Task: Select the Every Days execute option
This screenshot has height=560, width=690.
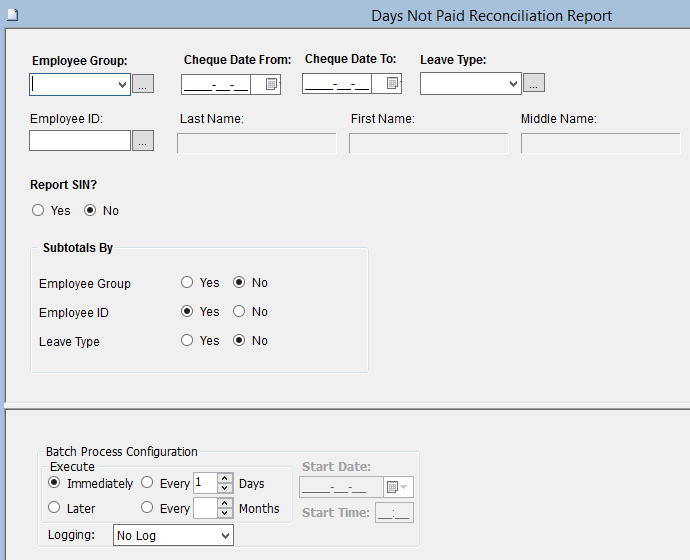Action: [x=147, y=483]
